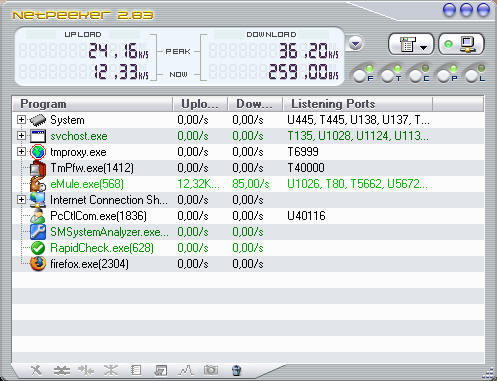Select the tmproxy.exe row name
The height and width of the screenshot is (381, 497).
click(78, 152)
